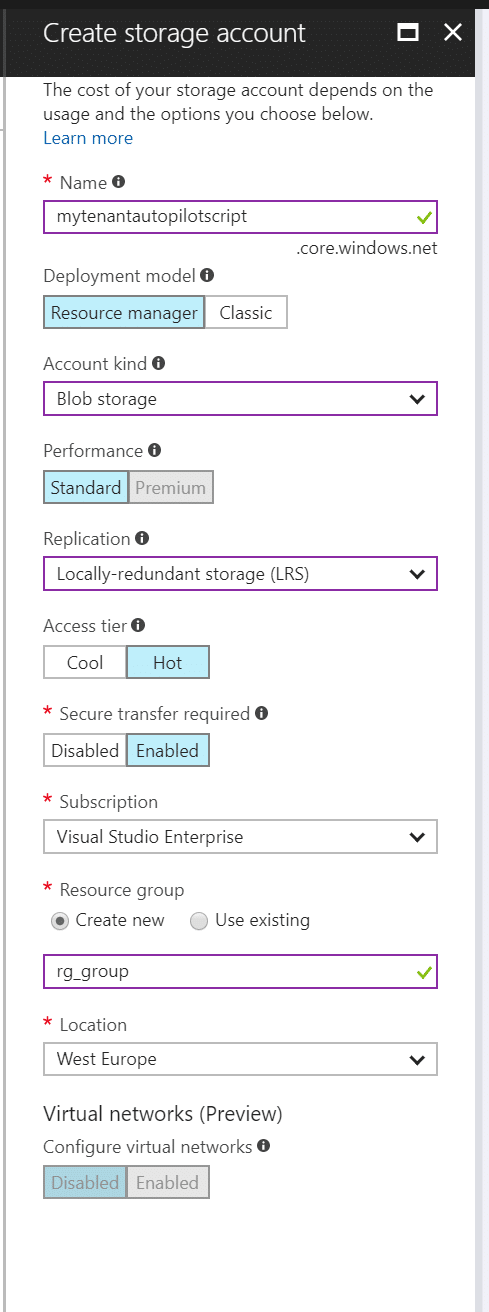Show the Account kind info tooltip icon
The width and height of the screenshot is (489, 1312).
[x=159, y=364]
